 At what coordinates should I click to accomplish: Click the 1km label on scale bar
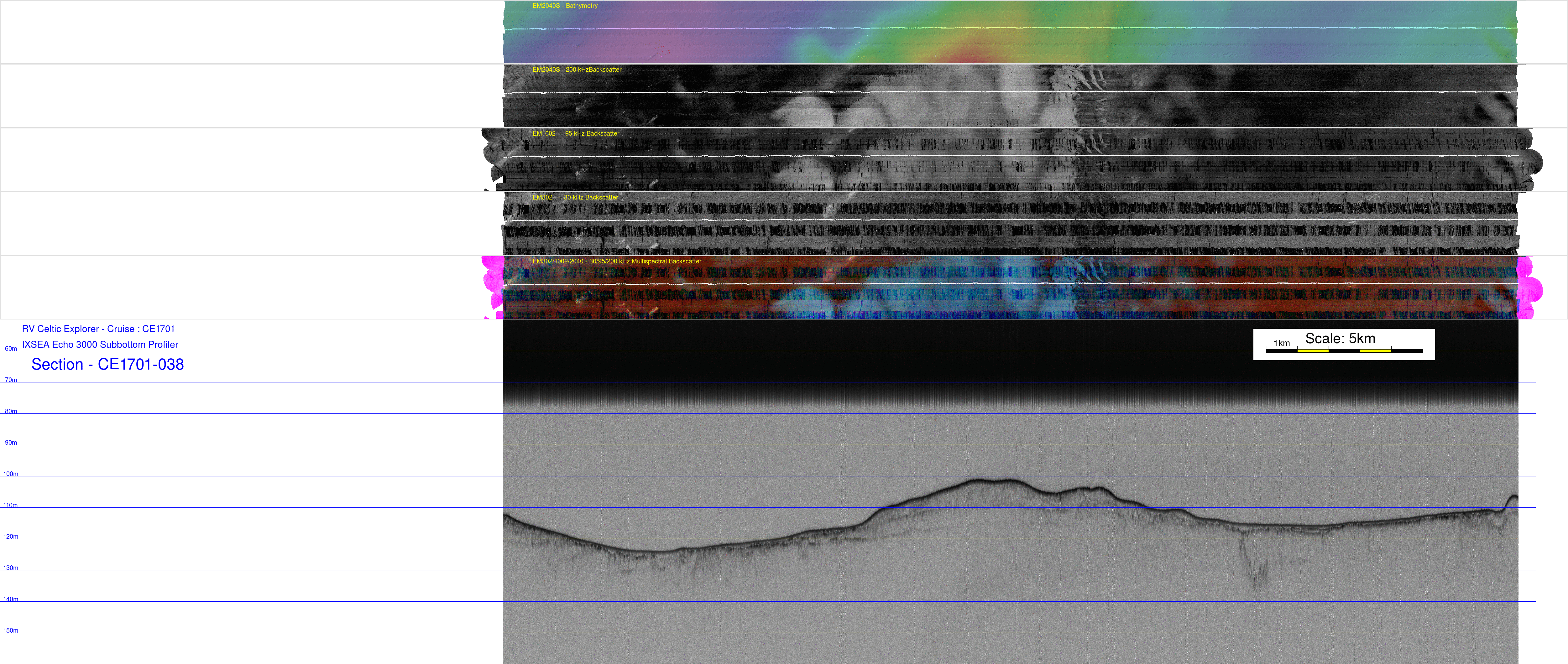pos(1281,343)
